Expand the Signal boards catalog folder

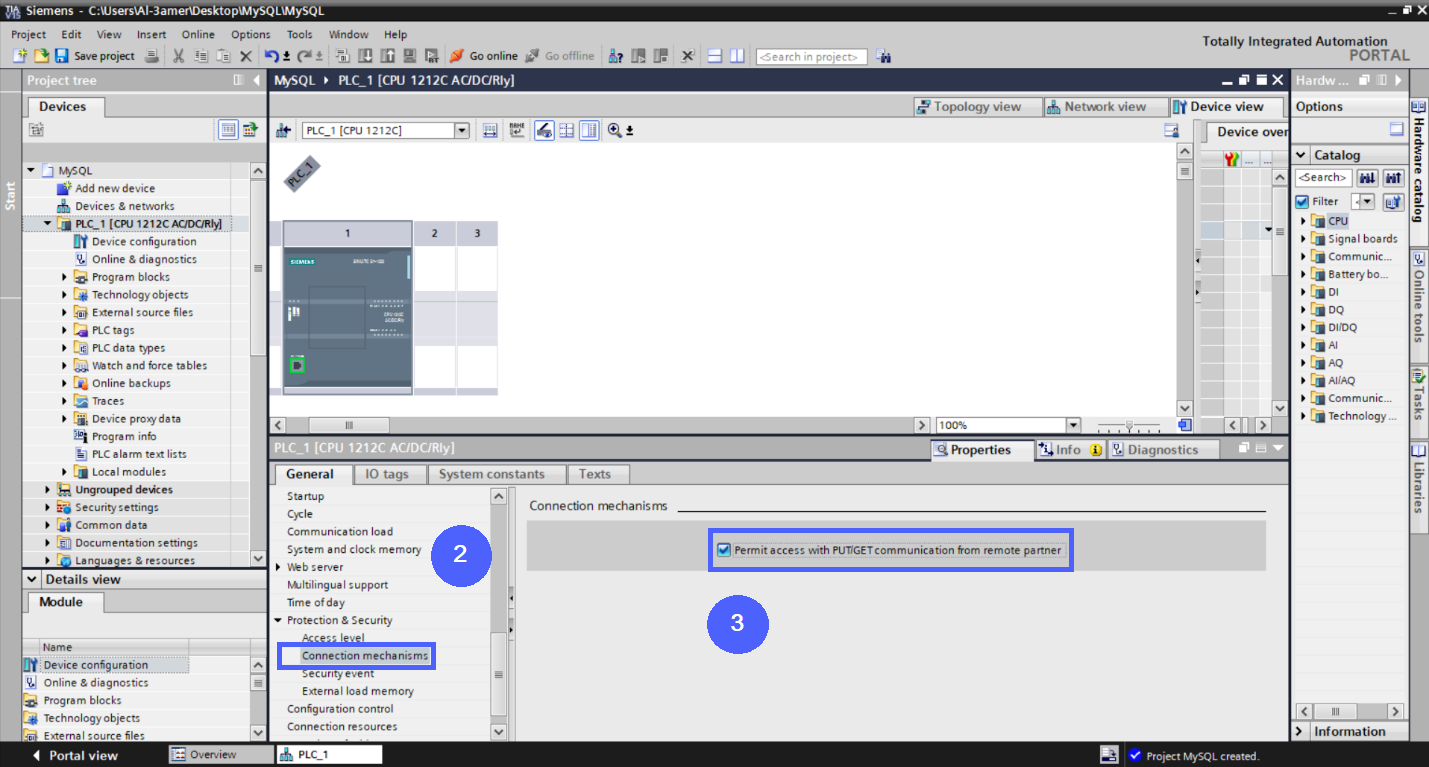pos(1303,239)
